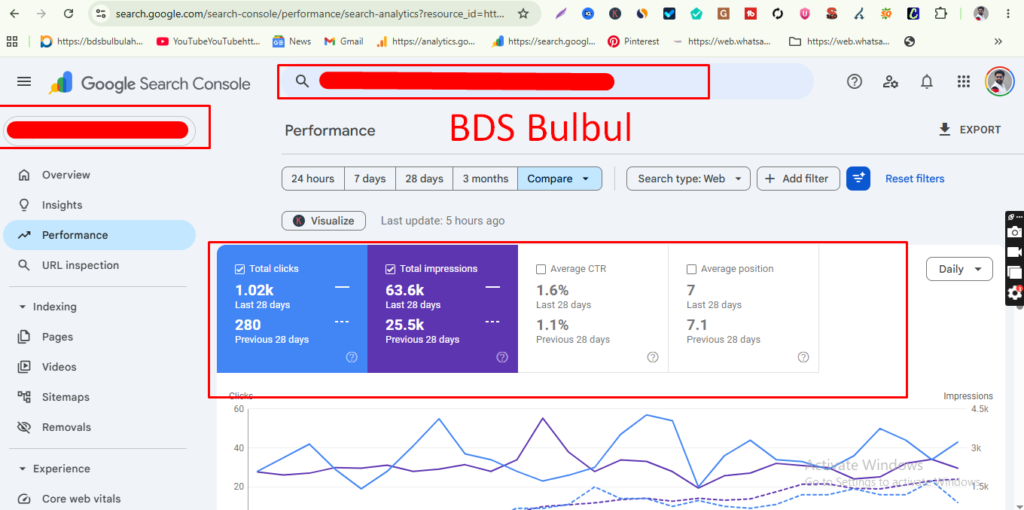Enable the Average CTR checkbox

(x=541, y=269)
